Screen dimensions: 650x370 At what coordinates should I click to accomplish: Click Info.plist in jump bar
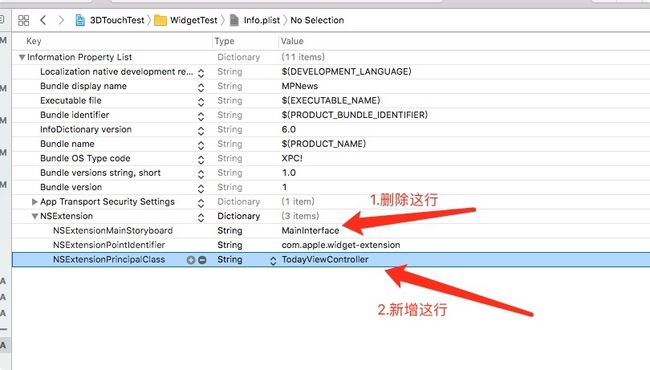click(x=255, y=20)
